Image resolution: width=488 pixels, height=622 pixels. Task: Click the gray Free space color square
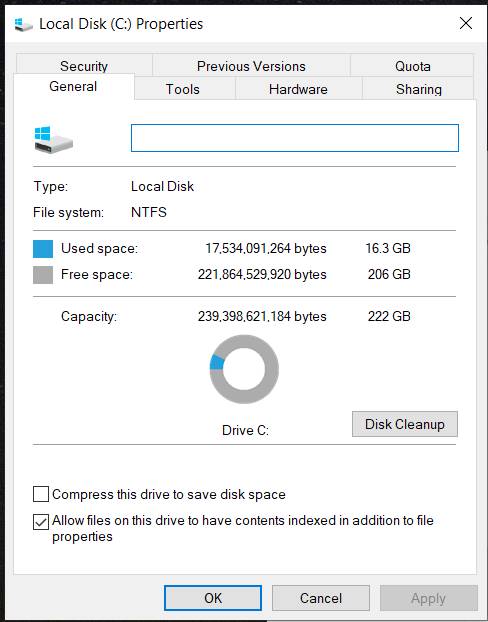43,275
